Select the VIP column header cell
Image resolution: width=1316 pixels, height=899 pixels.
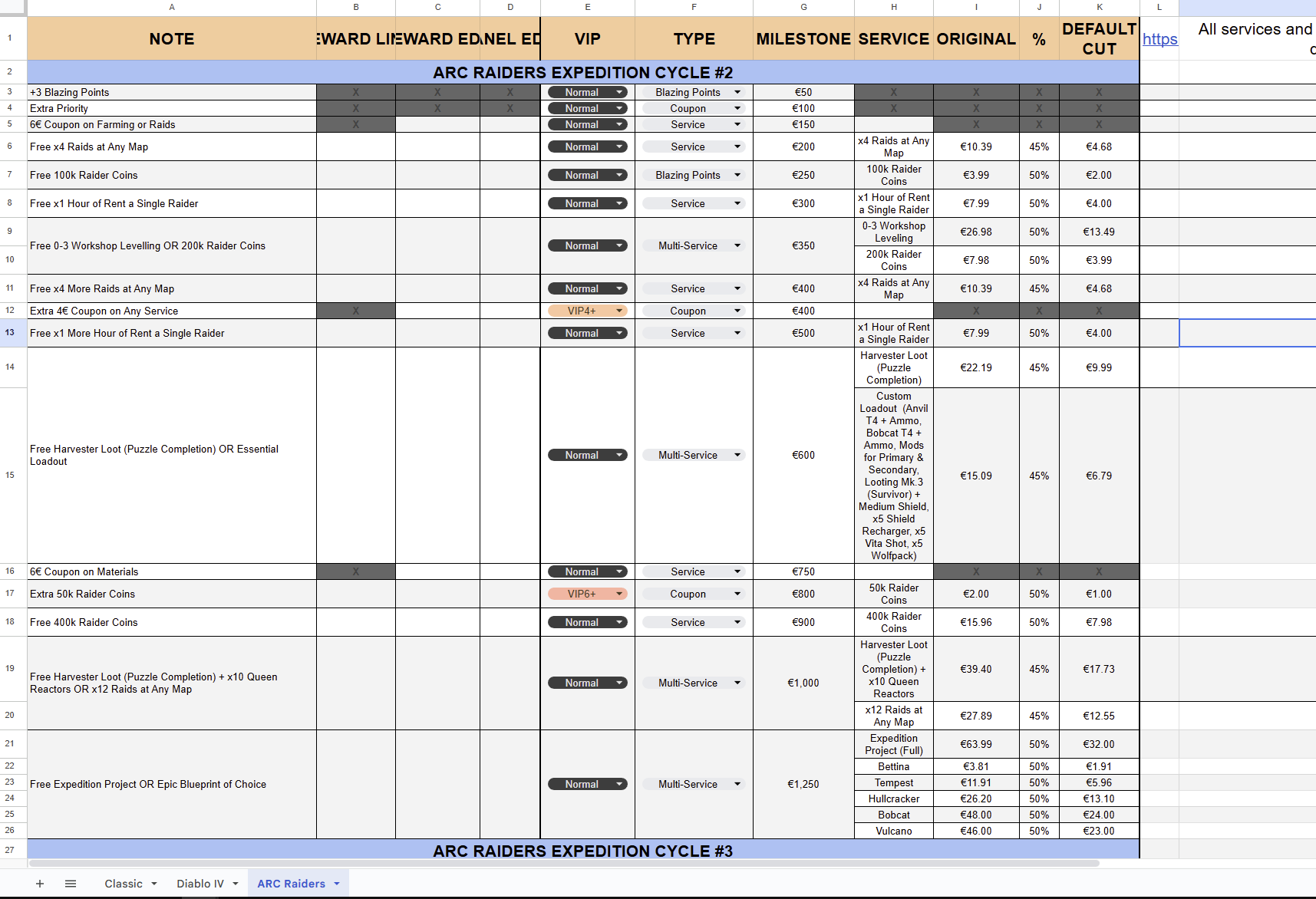coord(588,38)
